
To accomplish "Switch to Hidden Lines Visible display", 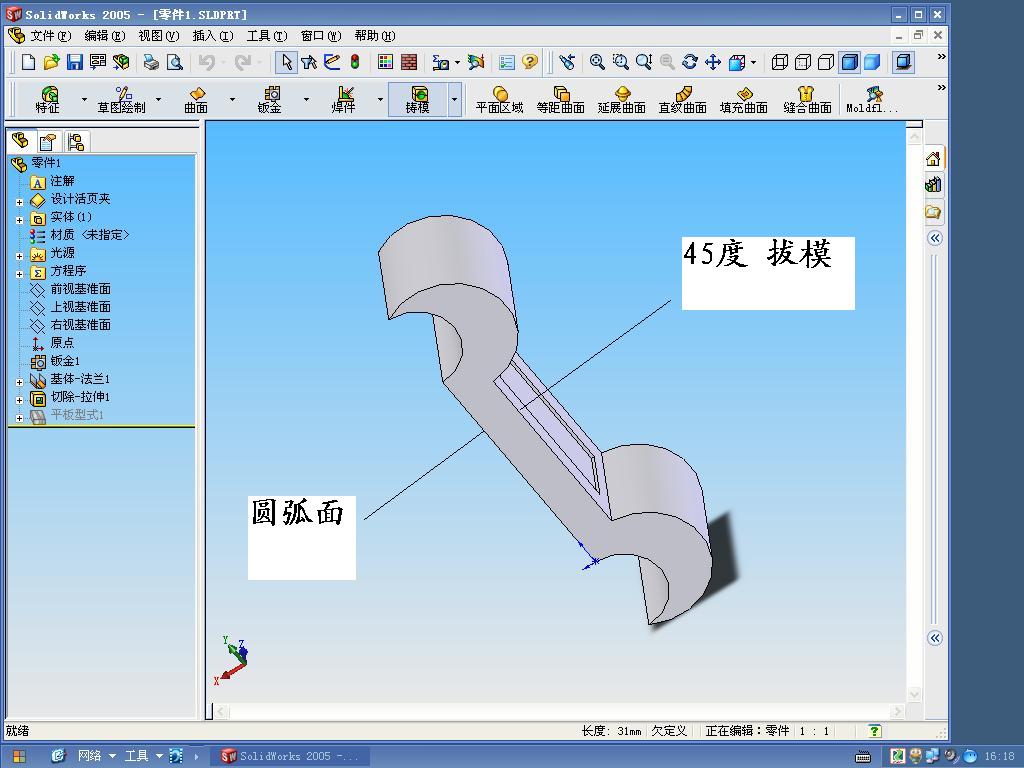I will (803, 62).
